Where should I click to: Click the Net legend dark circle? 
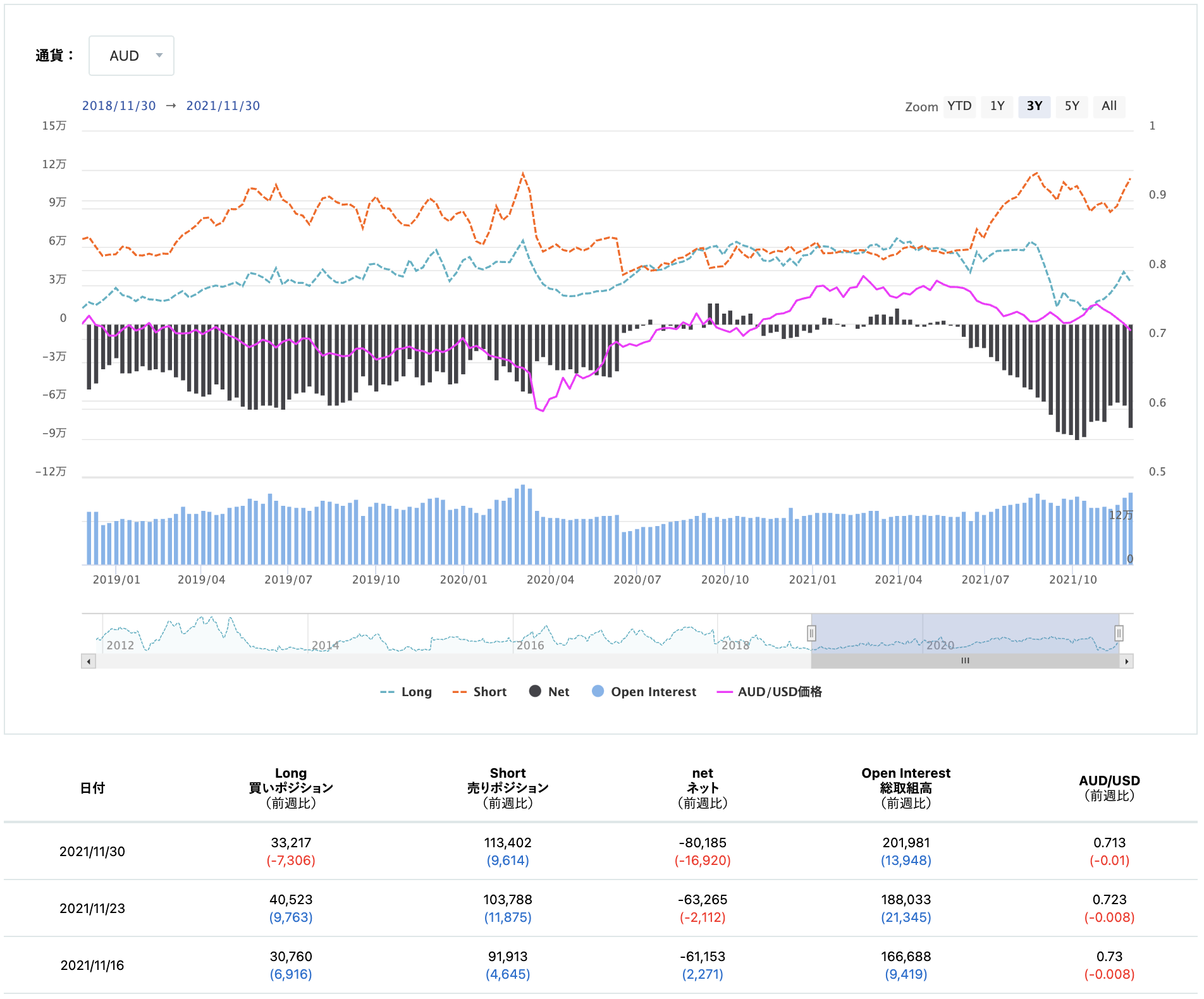tap(535, 691)
